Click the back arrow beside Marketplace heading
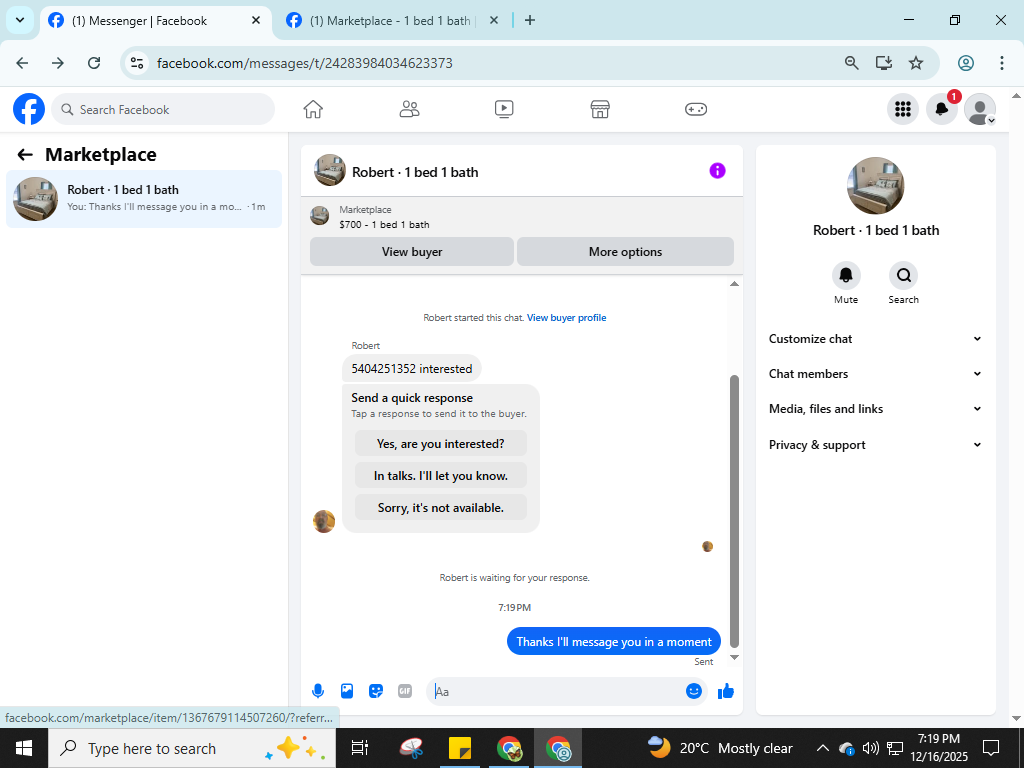 (25, 155)
